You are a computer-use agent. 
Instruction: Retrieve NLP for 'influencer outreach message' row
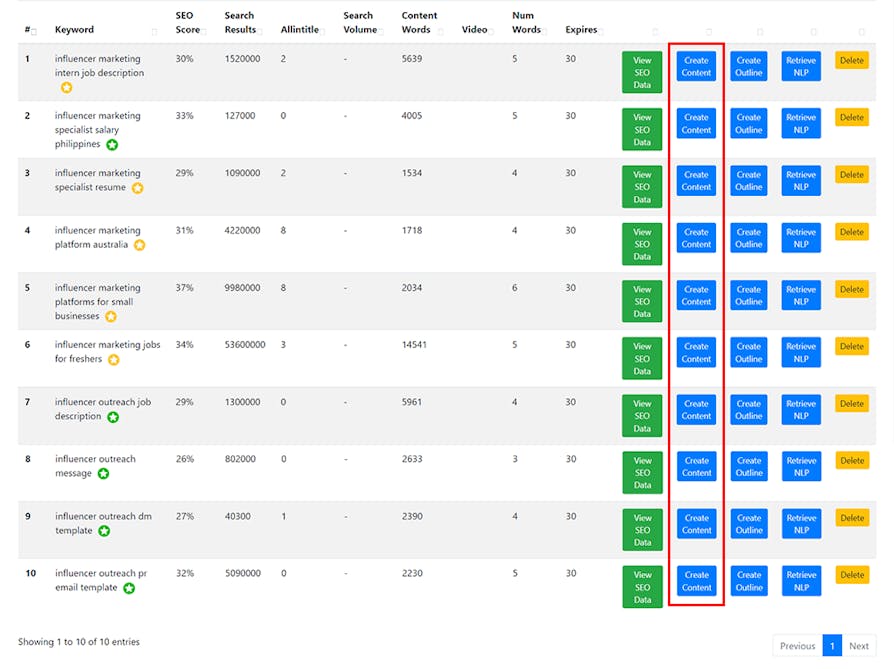coord(801,467)
